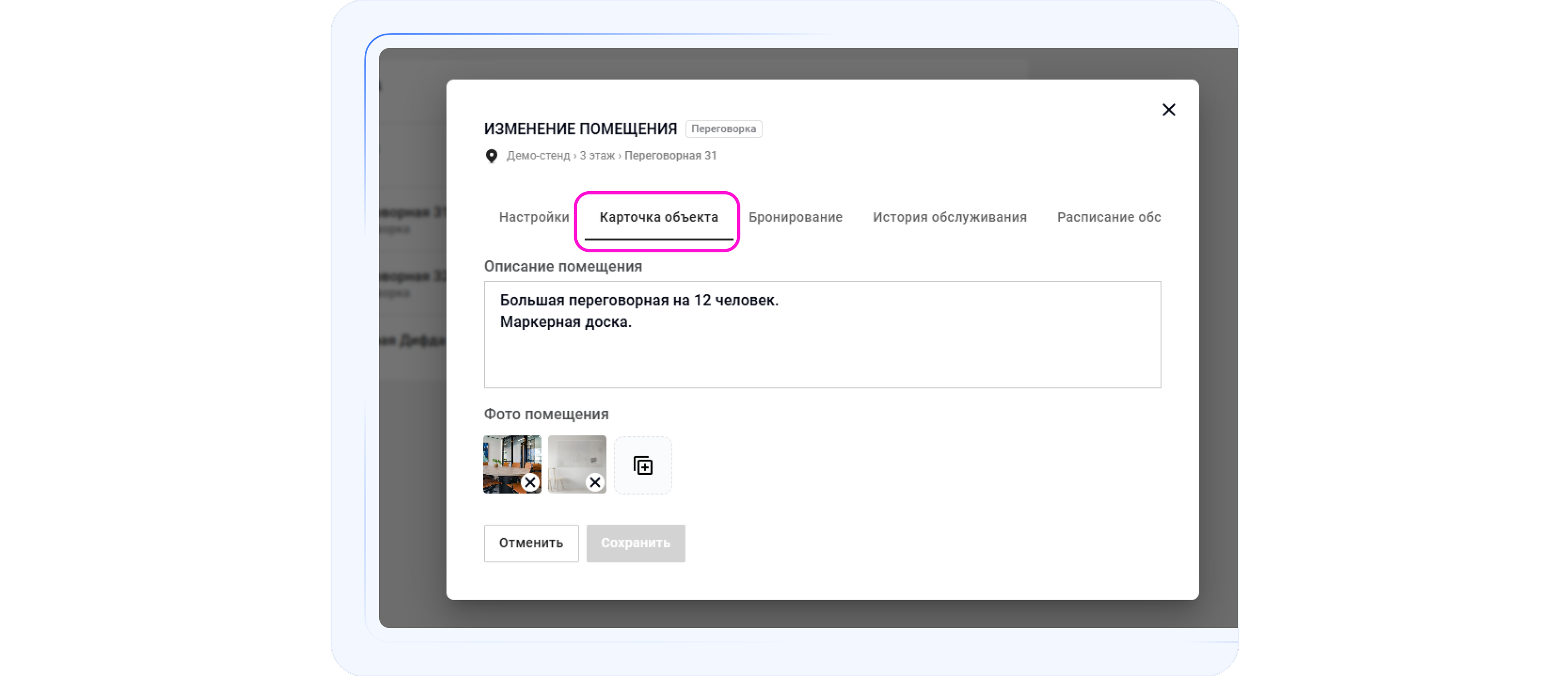Select the Карточка объекта tab
The width and height of the screenshot is (1568, 676).
(x=659, y=217)
